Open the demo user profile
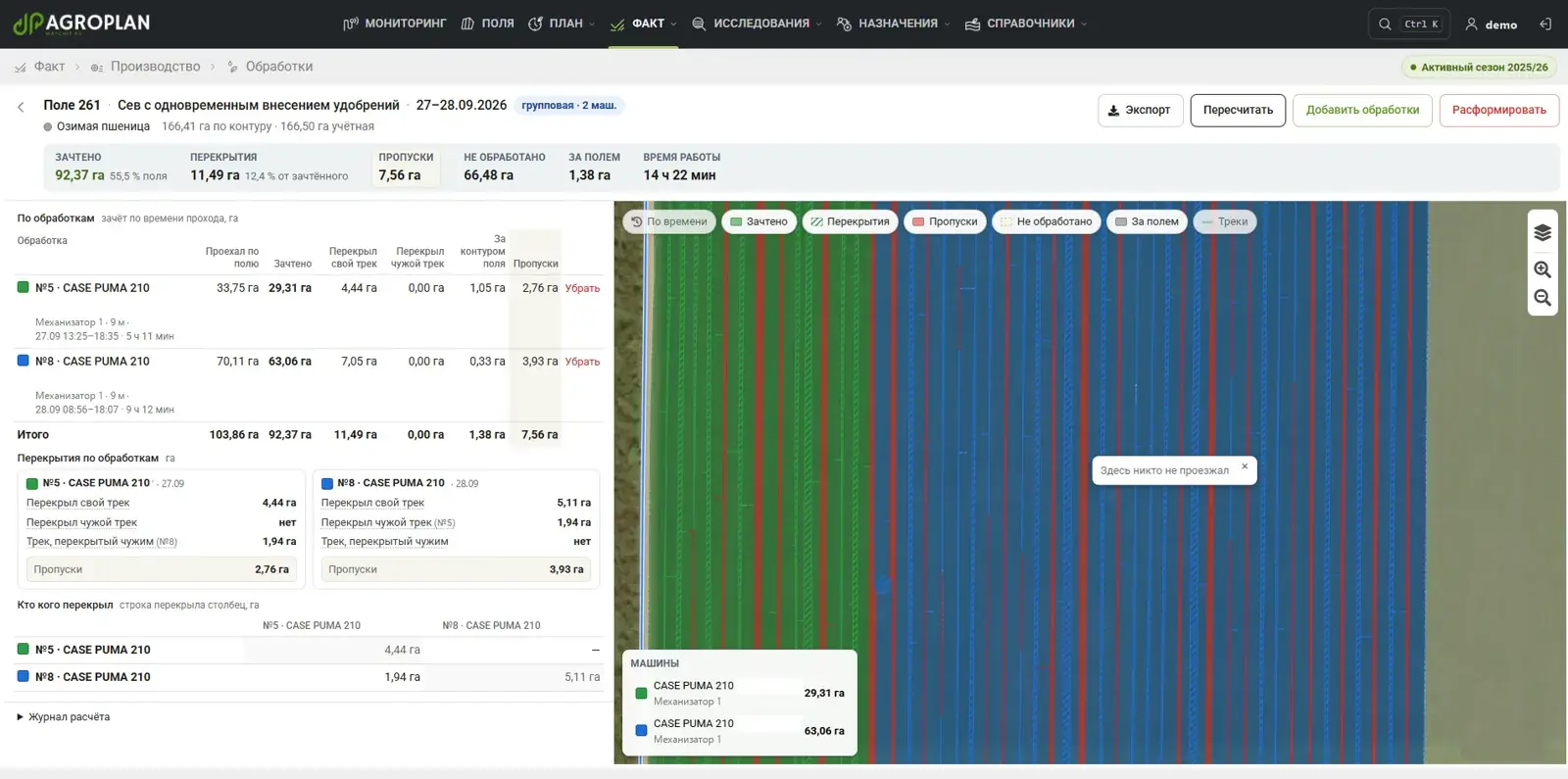The height and width of the screenshot is (779, 1568). (x=1491, y=24)
